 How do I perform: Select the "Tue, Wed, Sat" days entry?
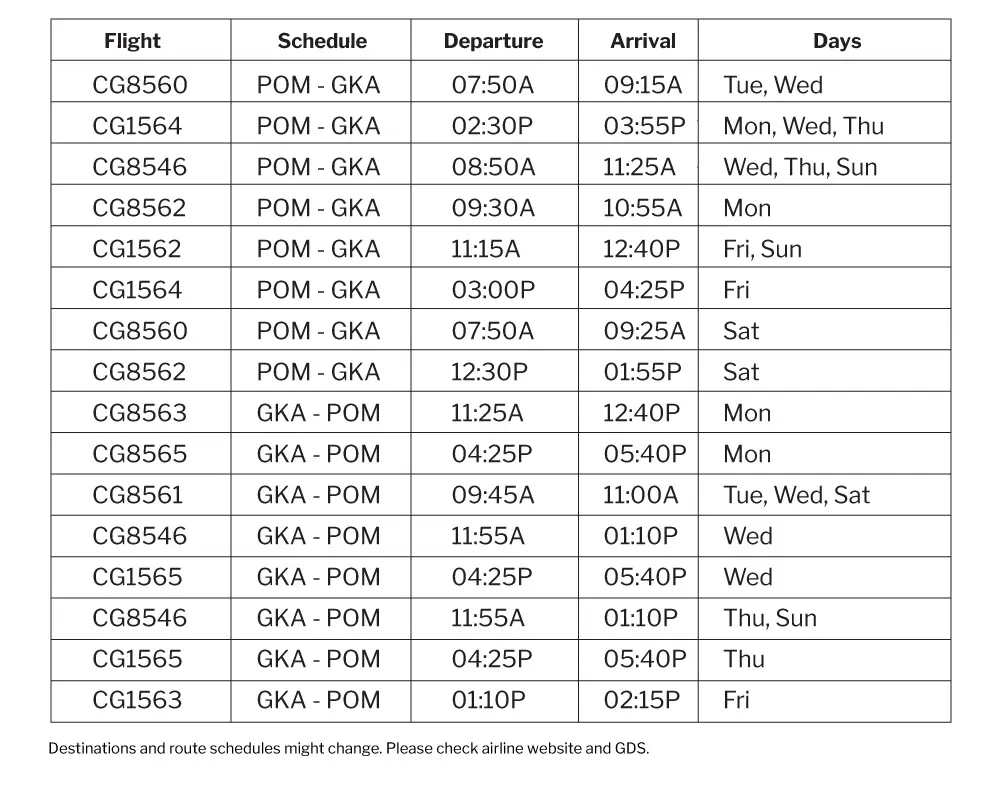tap(797, 495)
